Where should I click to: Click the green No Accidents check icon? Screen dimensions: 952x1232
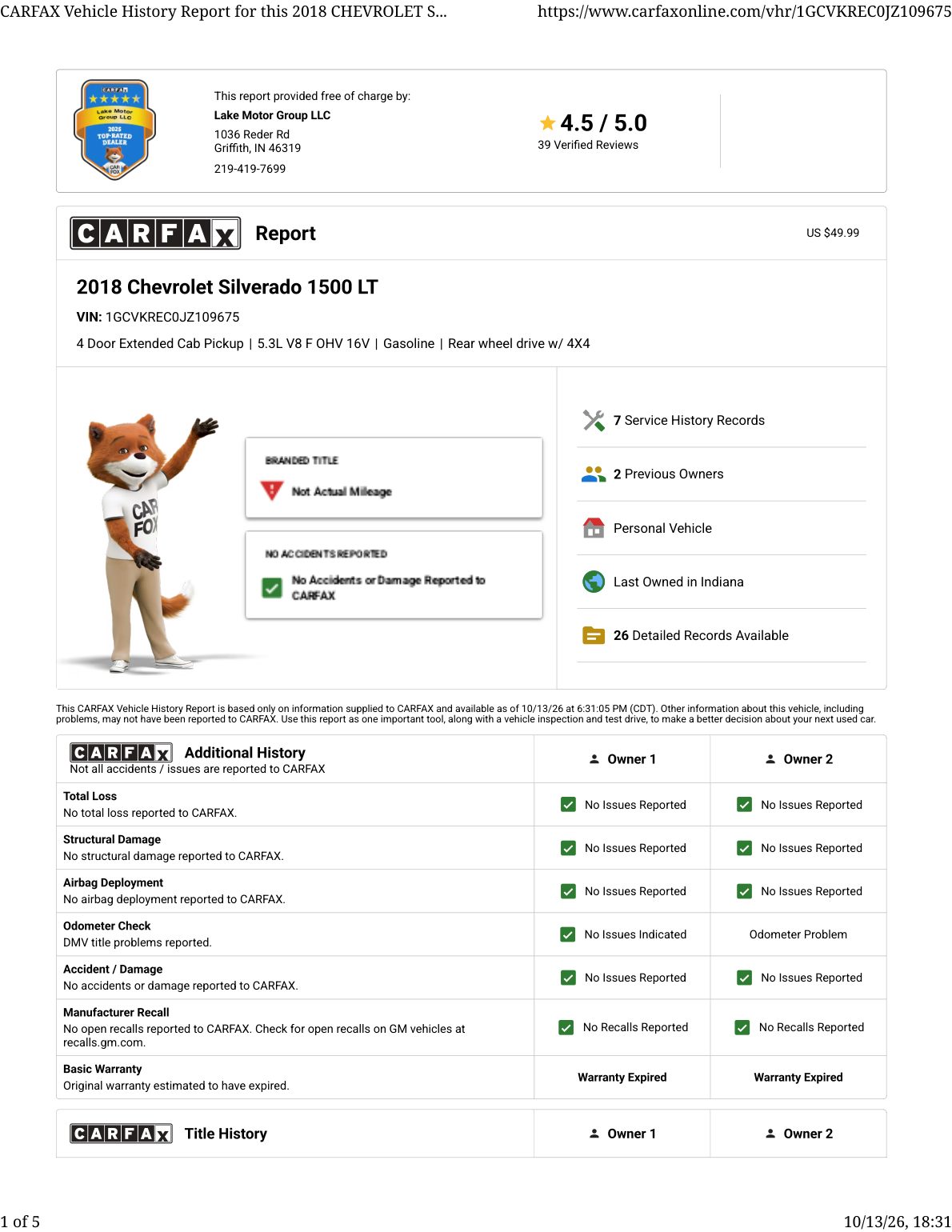(272, 588)
